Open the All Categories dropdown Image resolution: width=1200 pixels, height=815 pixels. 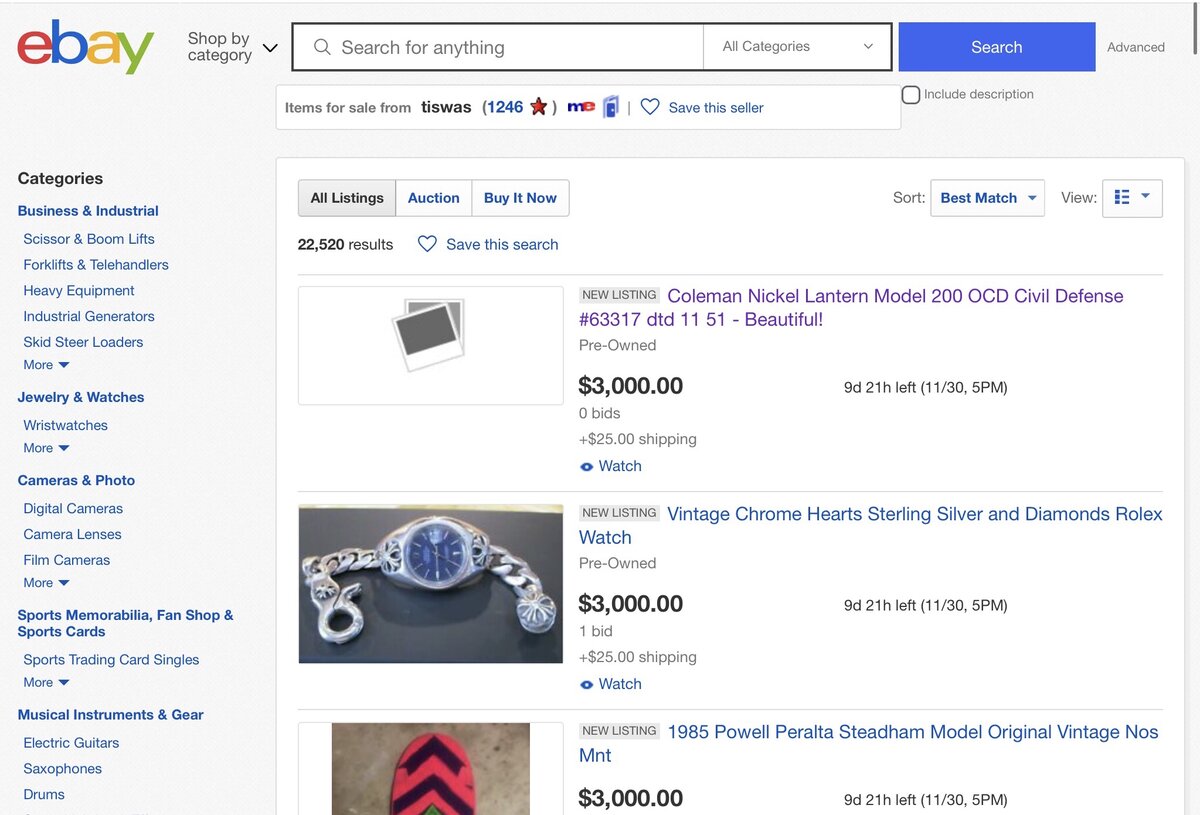click(797, 47)
